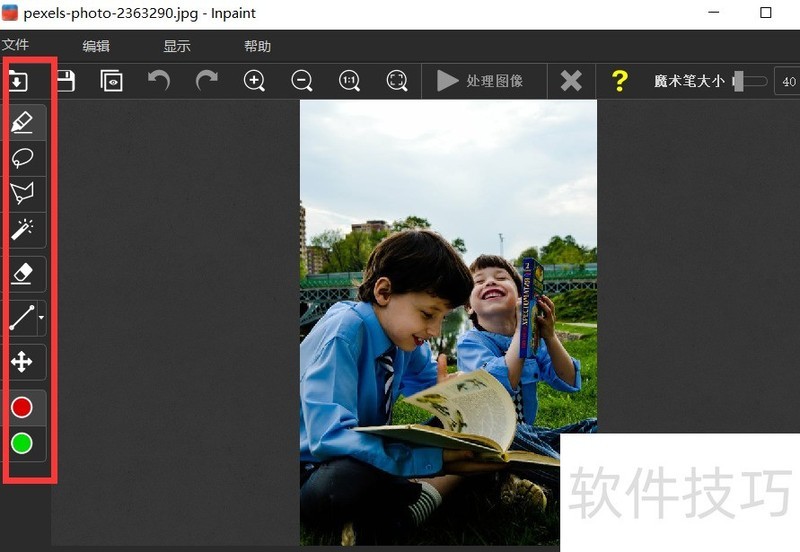This screenshot has height=552, width=800.
Task: Choose the green donor marker color
Action: pos(22,442)
